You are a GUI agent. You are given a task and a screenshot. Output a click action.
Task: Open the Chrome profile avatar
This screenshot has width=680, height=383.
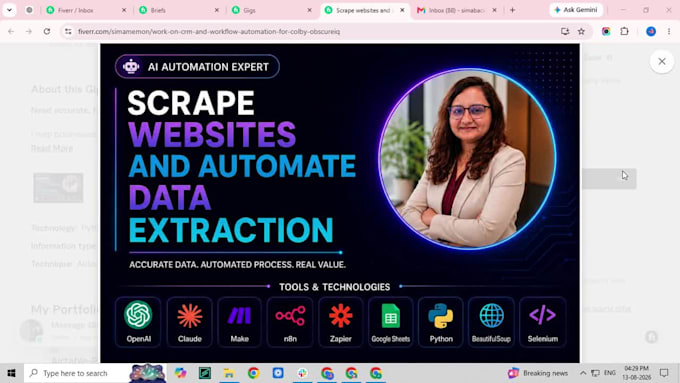click(x=651, y=31)
